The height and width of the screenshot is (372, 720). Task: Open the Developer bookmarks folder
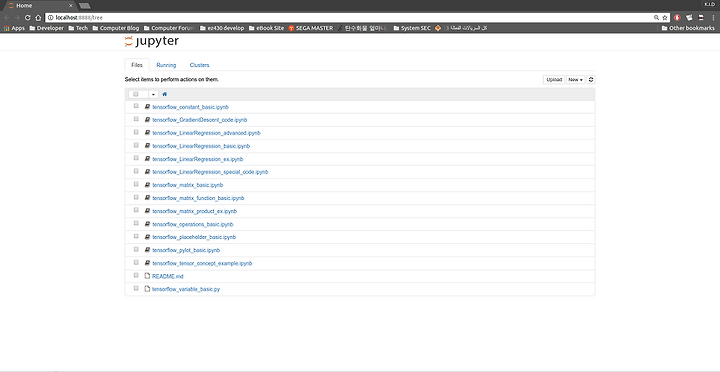[x=46, y=28]
